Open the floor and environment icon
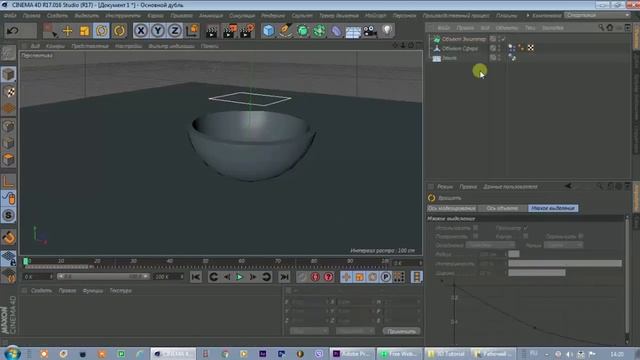The height and width of the screenshot is (360, 640). 353,31
